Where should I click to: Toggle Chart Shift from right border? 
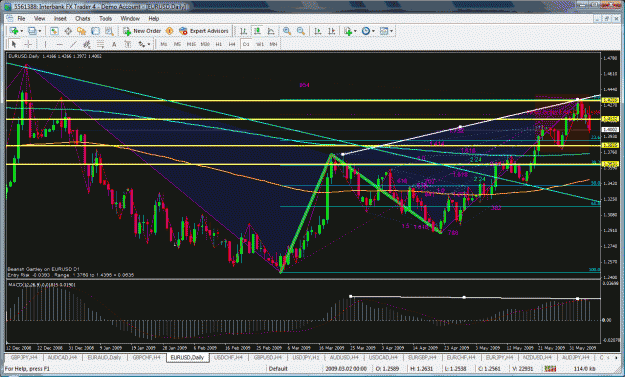[x=332, y=31]
